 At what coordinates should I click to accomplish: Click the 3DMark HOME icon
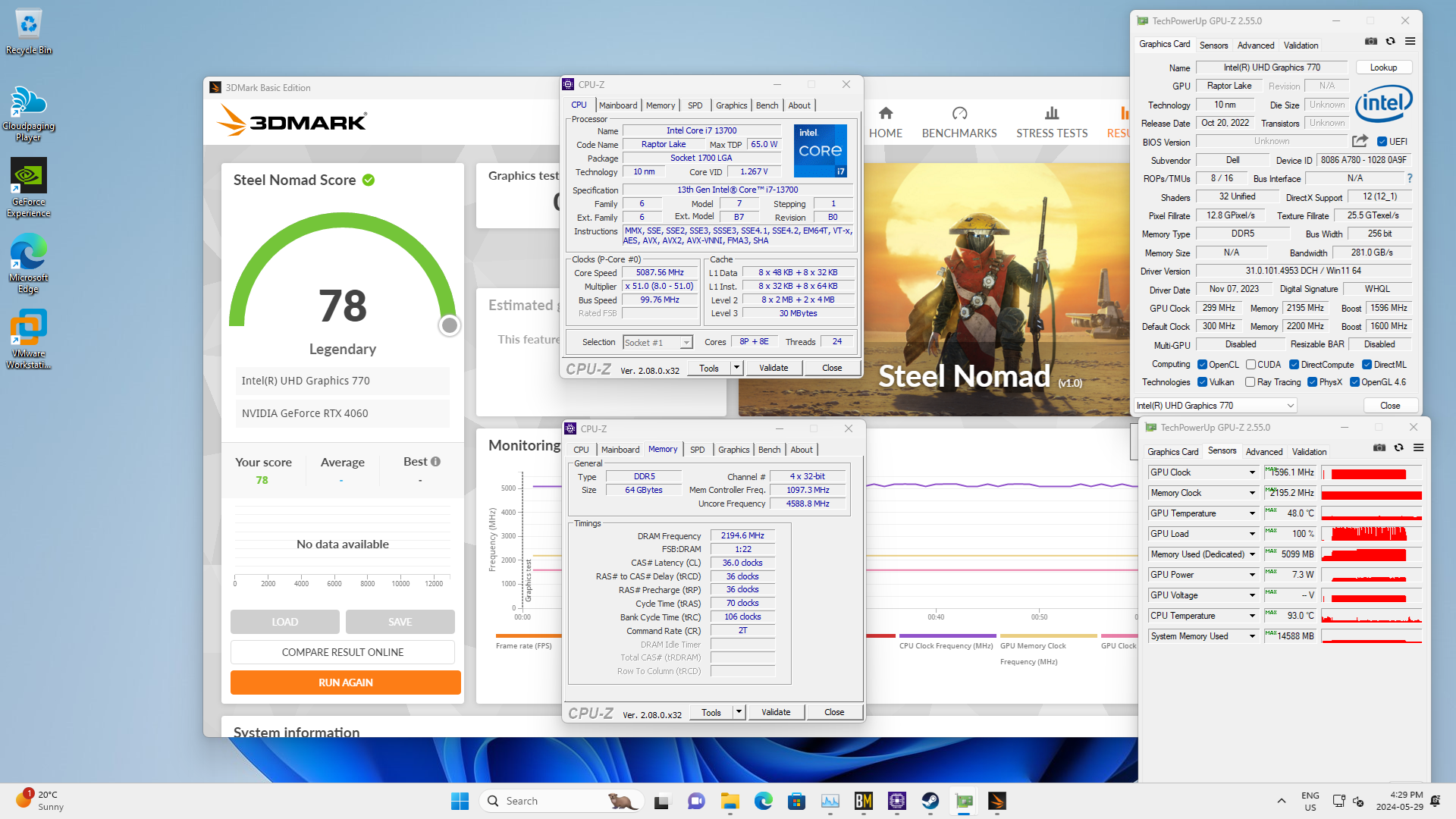(x=886, y=114)
